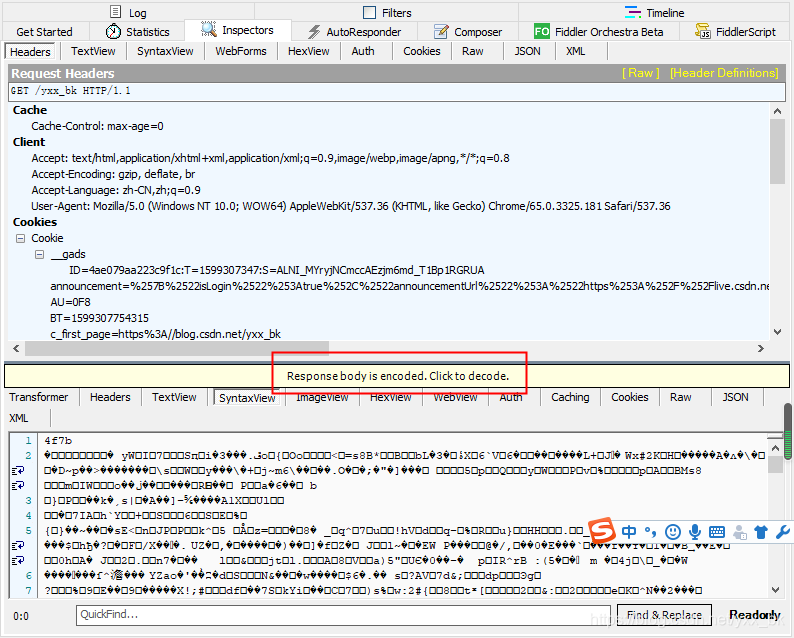Click the Timeline bars icon
The height and width of the screenshot is (638, 794).
(632, 12)
